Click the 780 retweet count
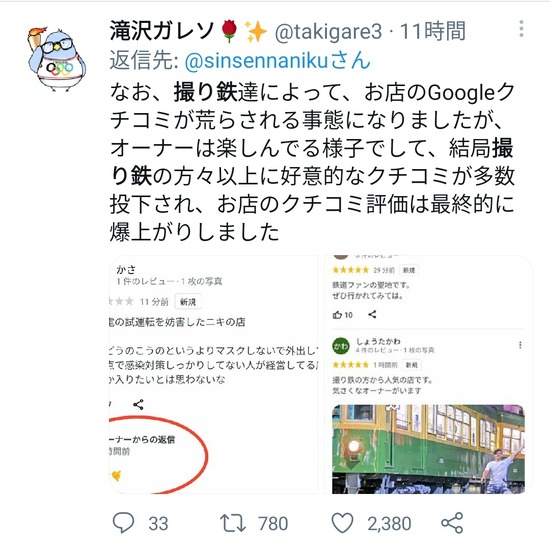 tap(273, 524)
